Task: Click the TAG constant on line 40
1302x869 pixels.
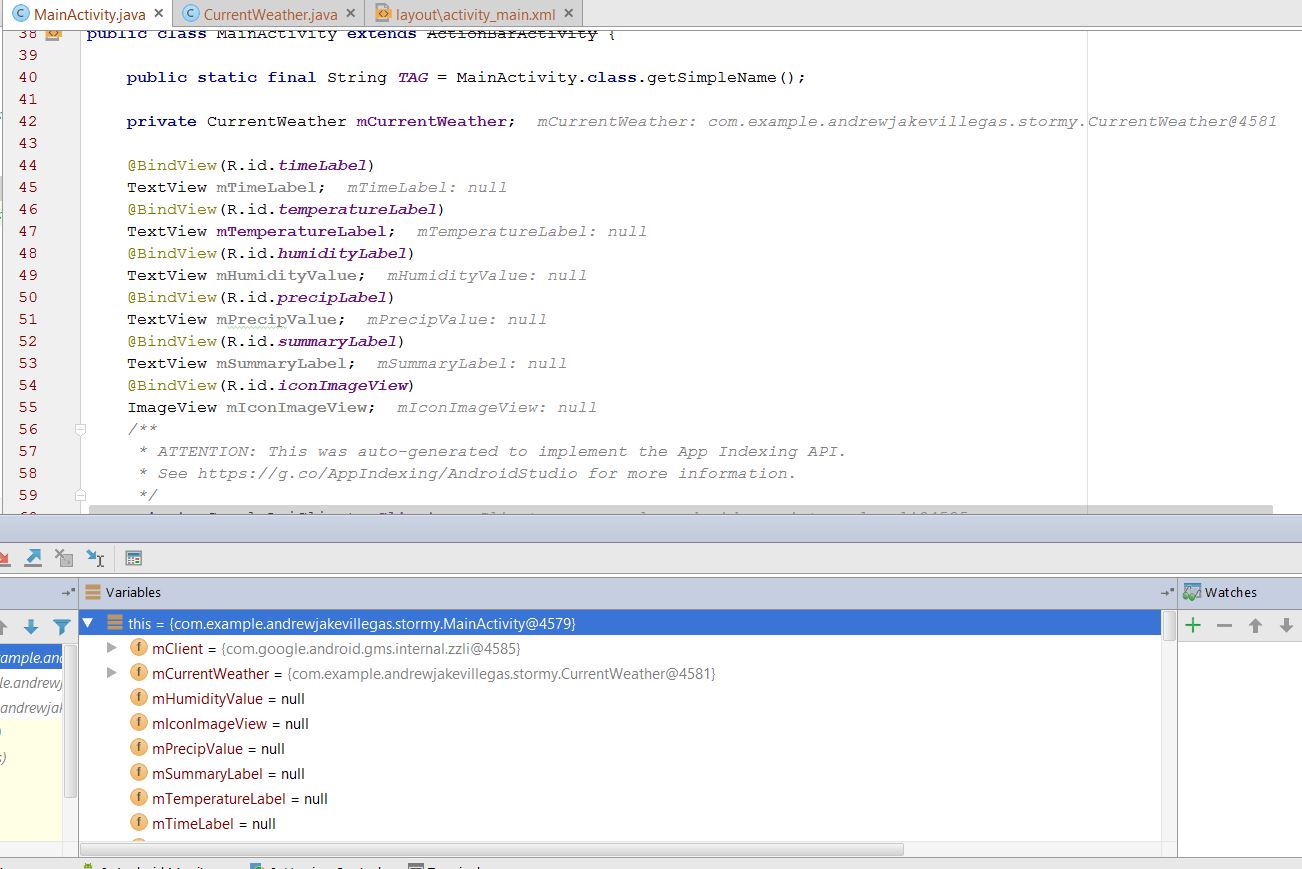Action: (412, 77)
